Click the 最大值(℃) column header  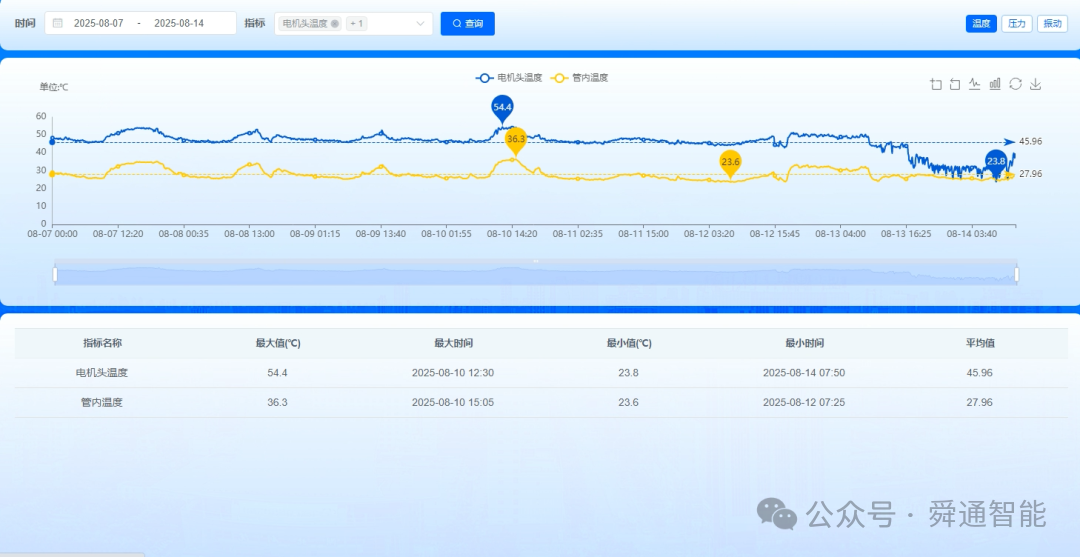tap(278, 343)
